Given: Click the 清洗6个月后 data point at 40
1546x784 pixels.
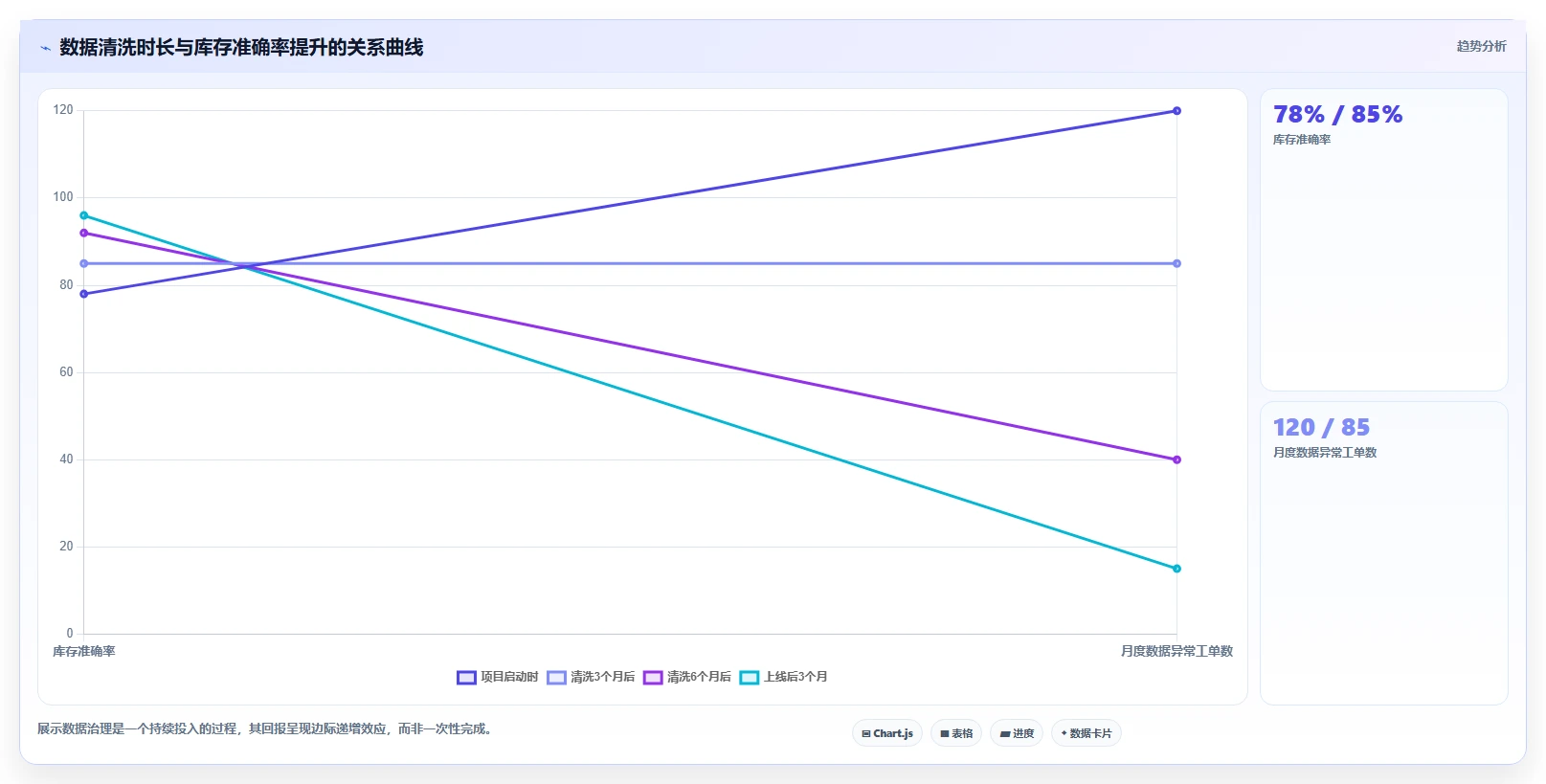Looking at the screenshot, I should pyautogui.click(x=1176, y=459).
